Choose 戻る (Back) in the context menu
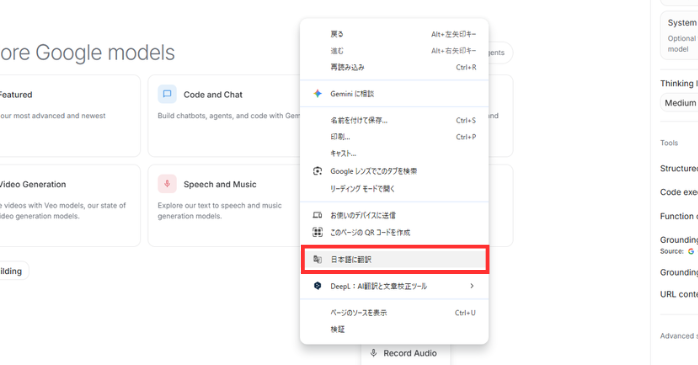This screenshot has height=365, width=698. [x=394, y=34]
